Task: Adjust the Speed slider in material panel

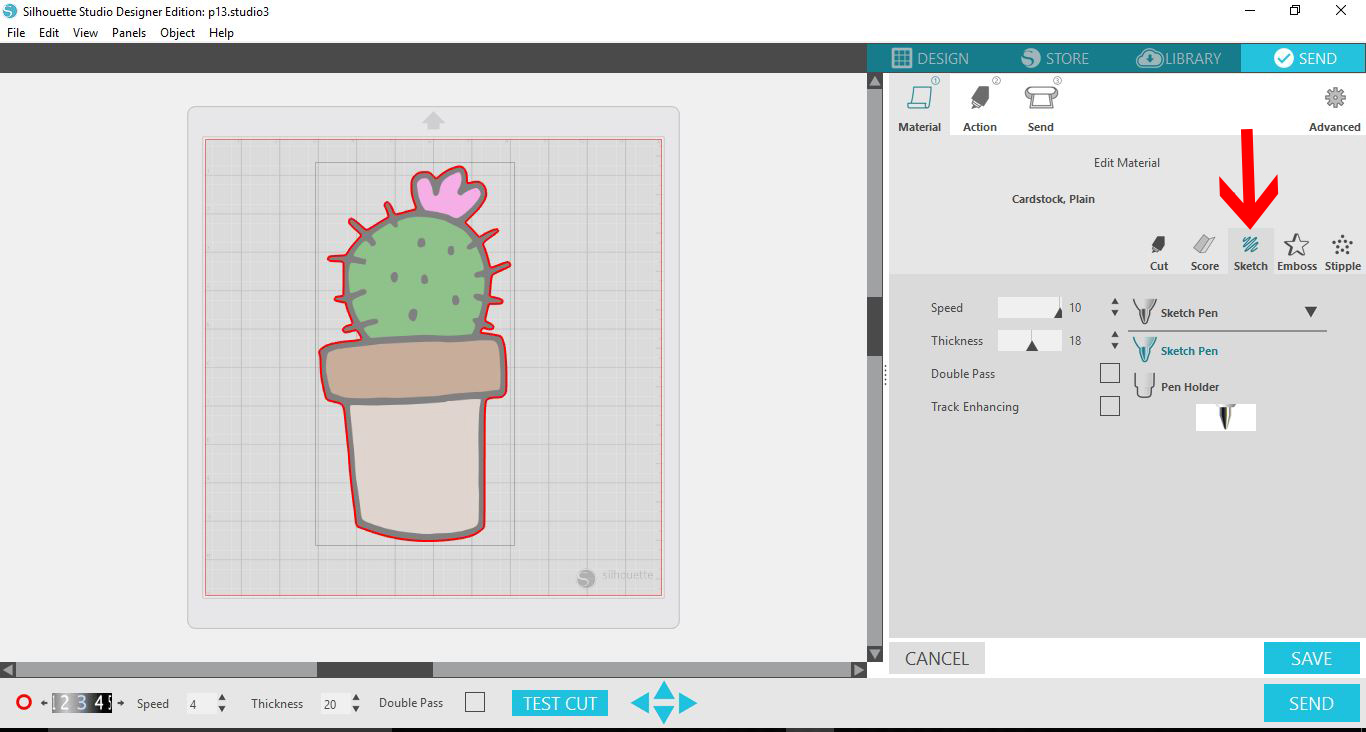Action: click(1030, 308)
